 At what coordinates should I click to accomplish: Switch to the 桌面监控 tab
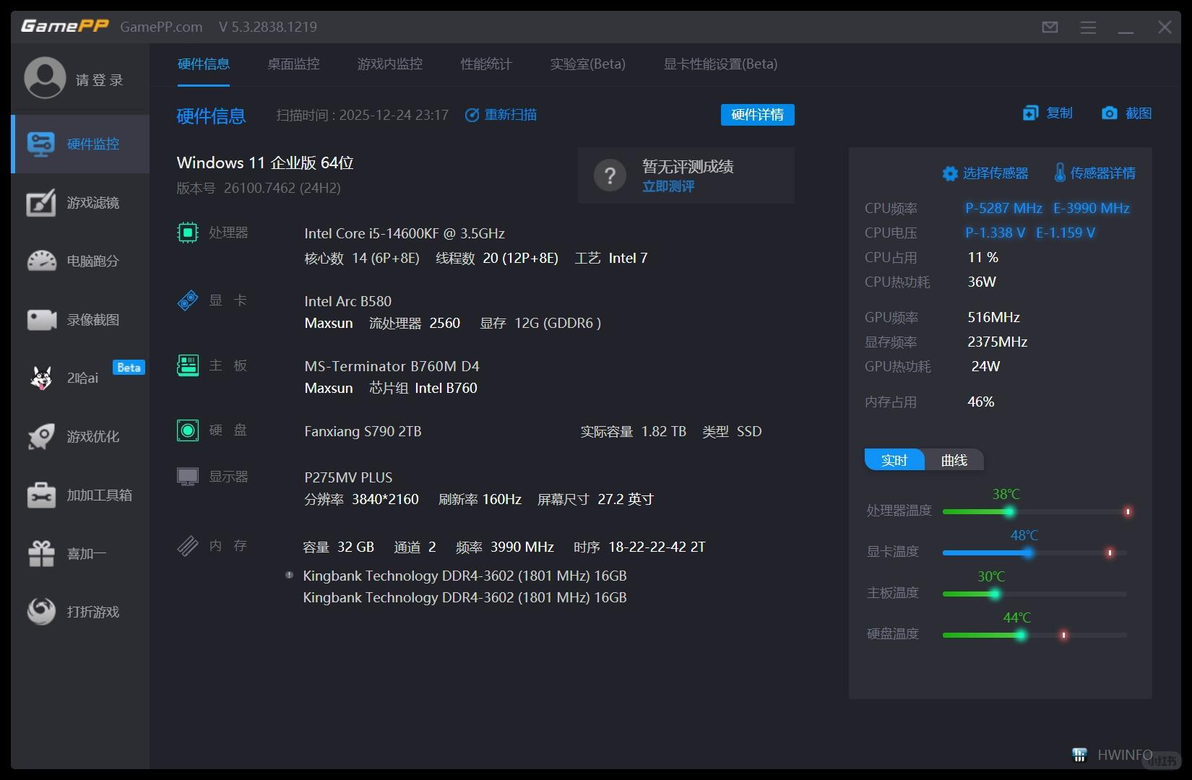[x=293, y=64]
